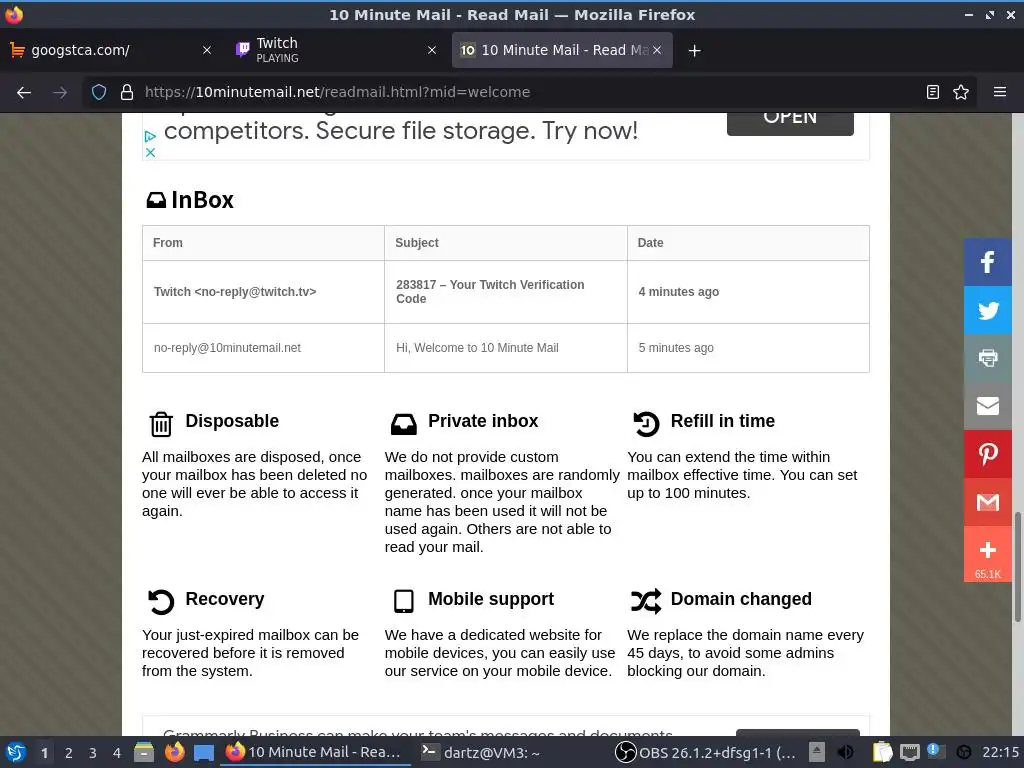Click the Disposable trash icon

[161, 424]
